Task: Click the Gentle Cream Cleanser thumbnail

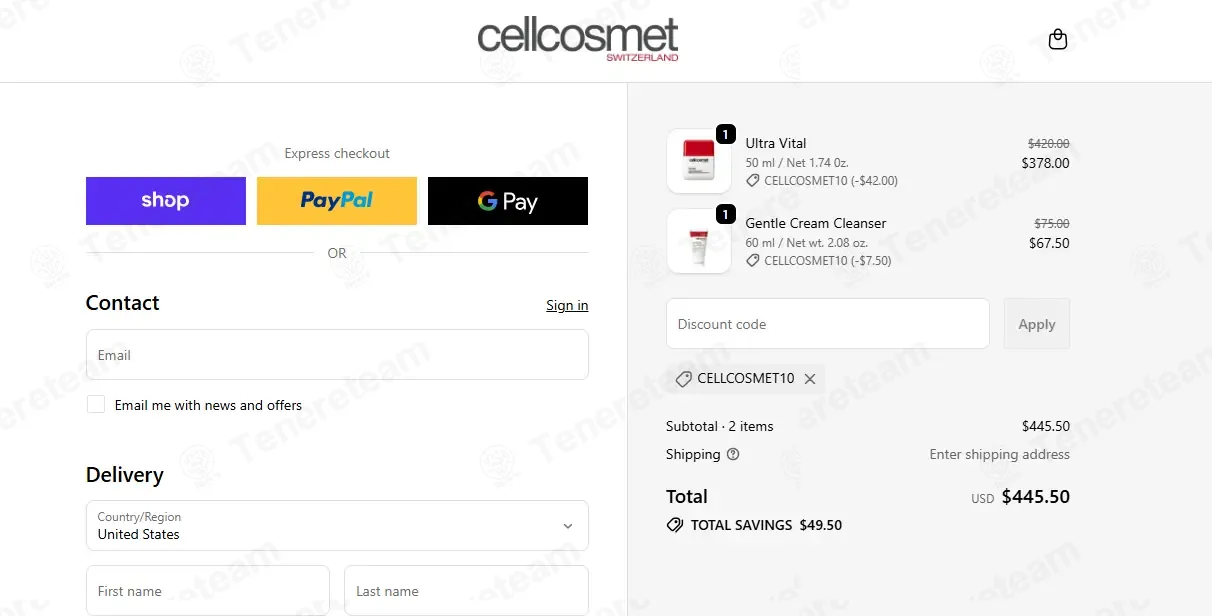Action: click(698, 241)
